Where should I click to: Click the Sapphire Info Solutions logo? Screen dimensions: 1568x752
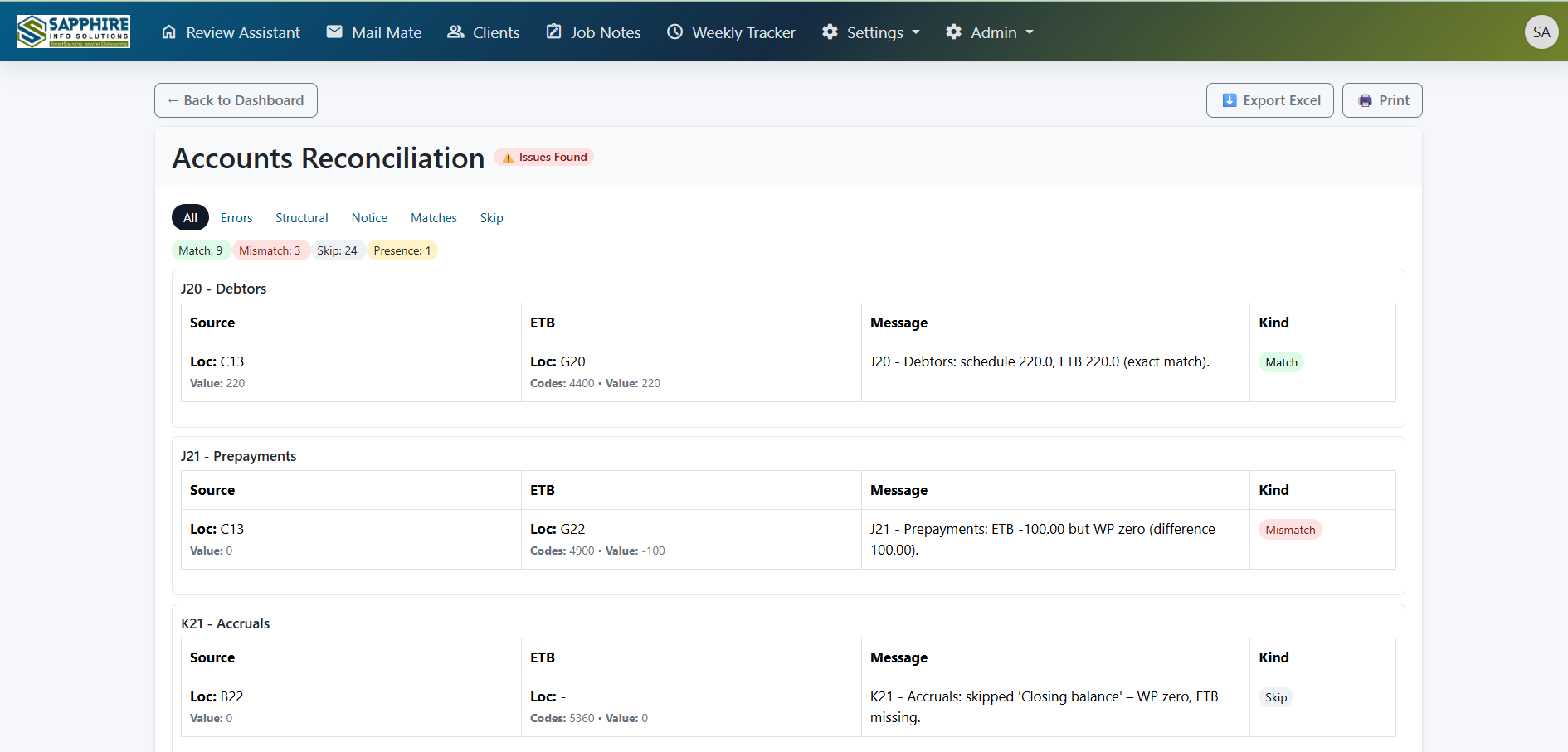pos(73,32)
